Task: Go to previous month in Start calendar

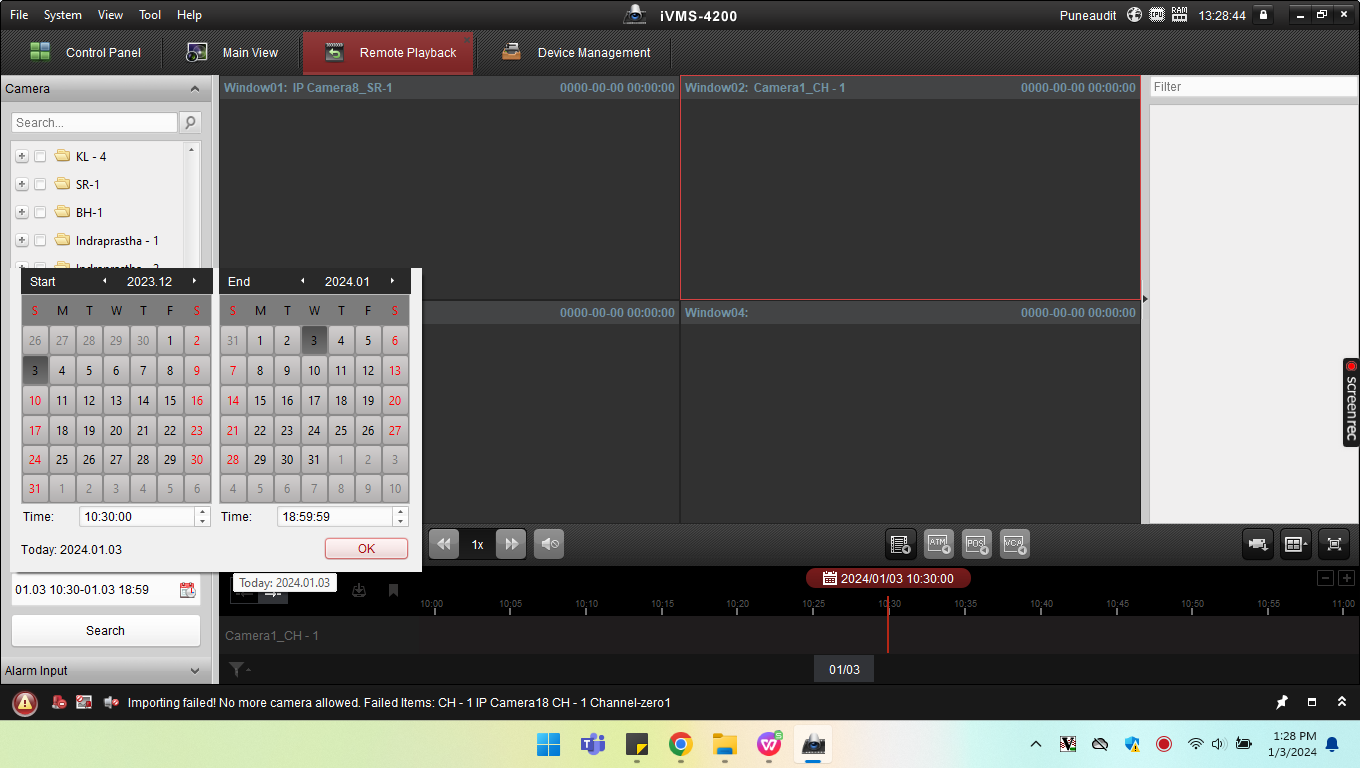Action: click(105, 281)
